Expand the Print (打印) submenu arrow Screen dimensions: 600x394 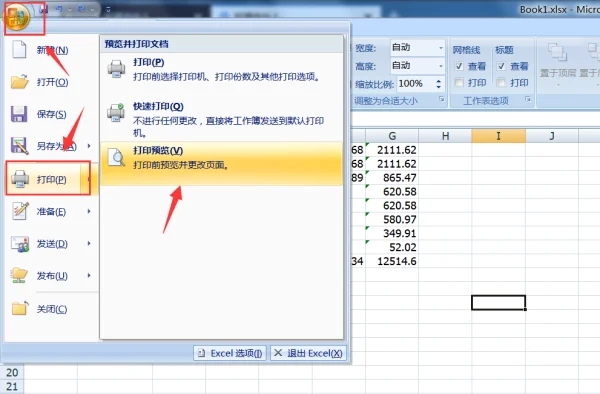tap(89, 179)
